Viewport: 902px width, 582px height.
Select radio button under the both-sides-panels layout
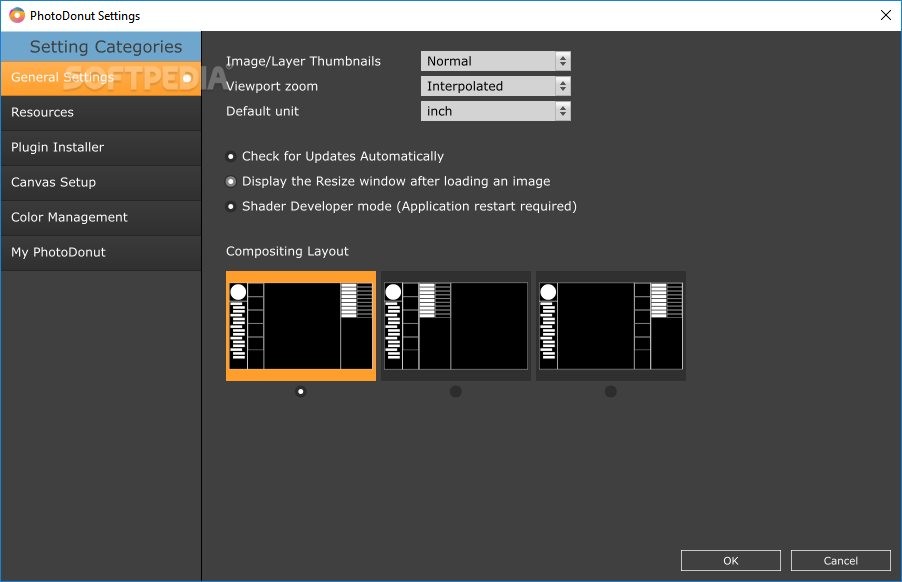(x=300, y=392)
